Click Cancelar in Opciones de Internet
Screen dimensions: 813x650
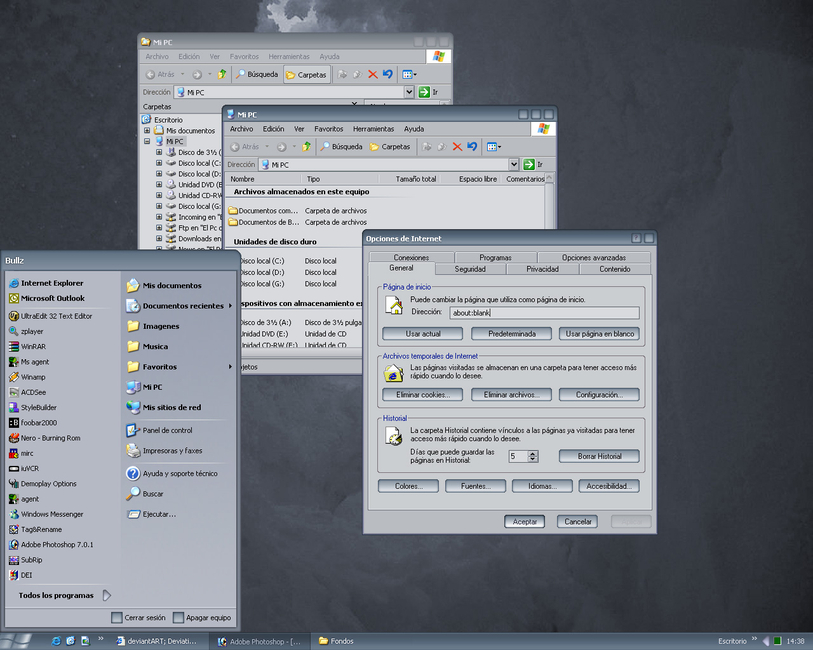[578, 521]
